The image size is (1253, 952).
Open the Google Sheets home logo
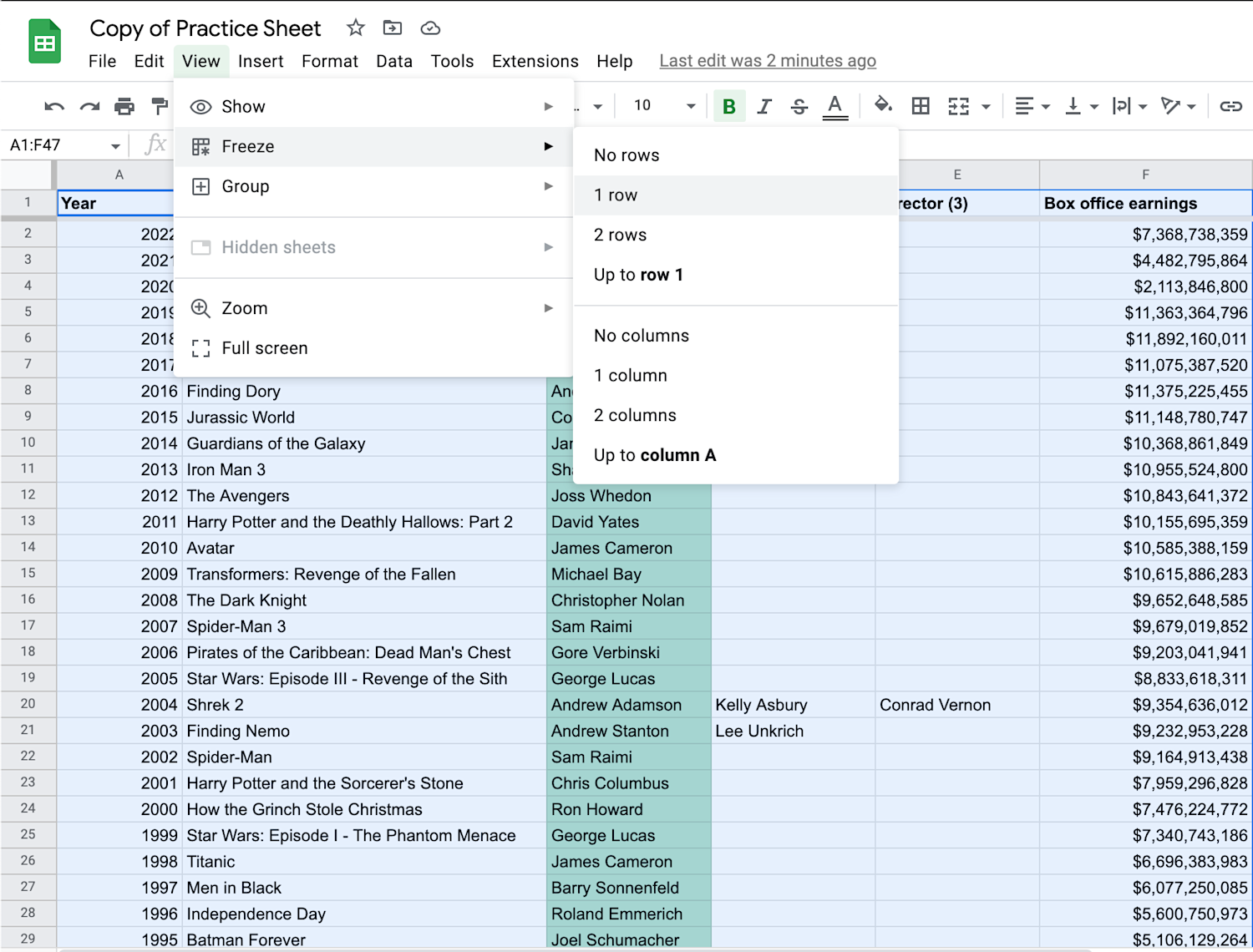click(x=44, y=42)
